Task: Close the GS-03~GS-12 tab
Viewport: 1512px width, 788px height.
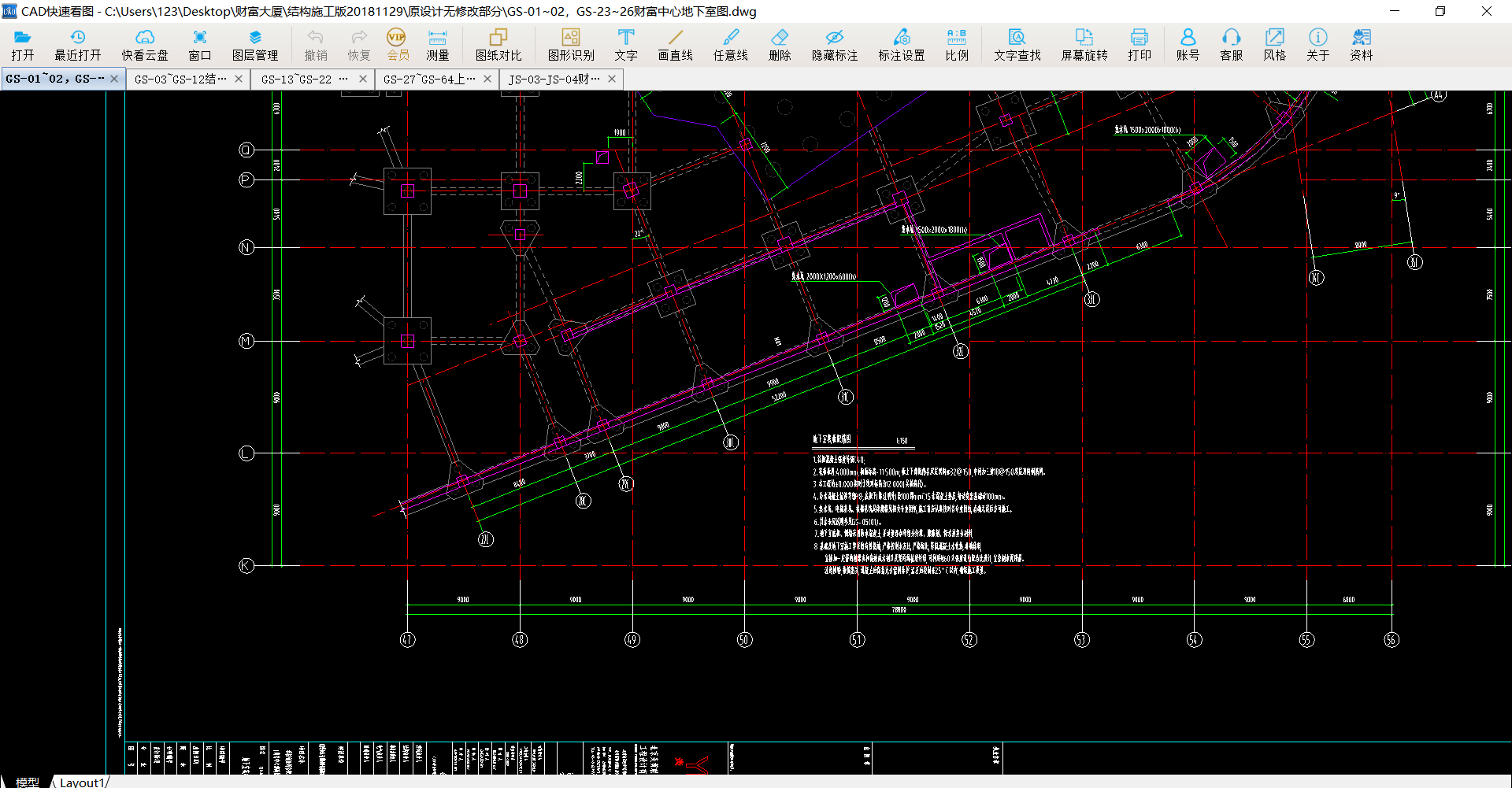Action: pos(239,79)
